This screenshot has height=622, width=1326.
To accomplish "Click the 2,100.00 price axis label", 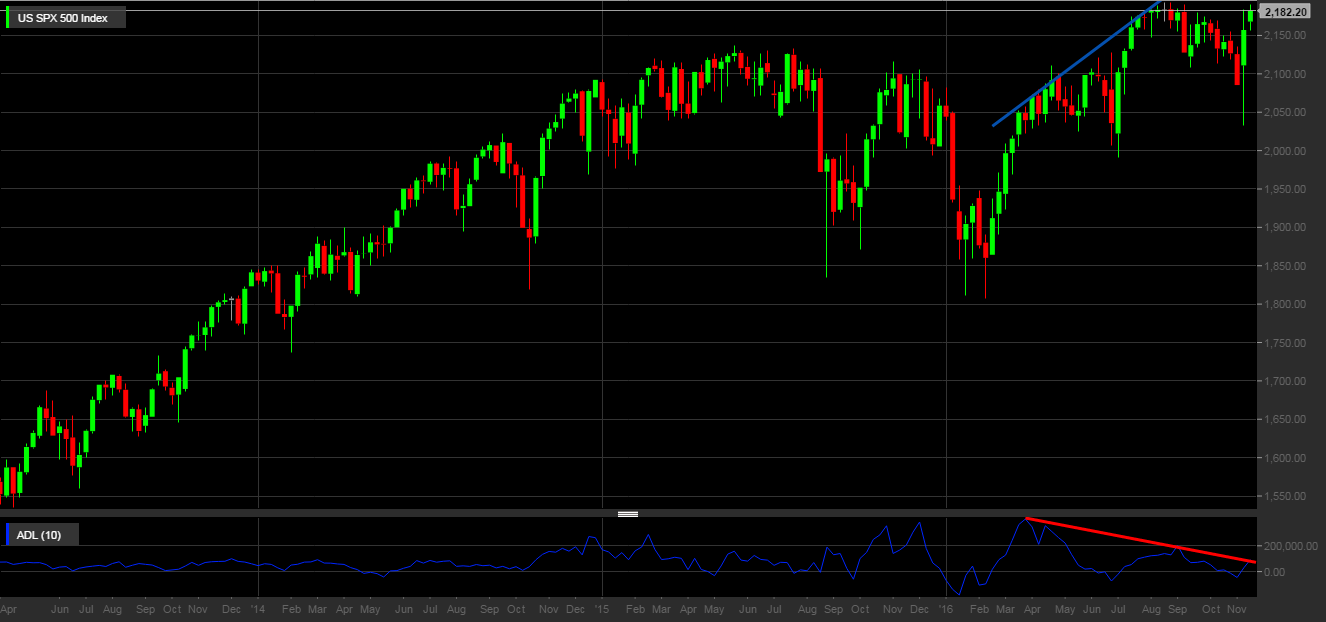I will (x=1285, y=74).
